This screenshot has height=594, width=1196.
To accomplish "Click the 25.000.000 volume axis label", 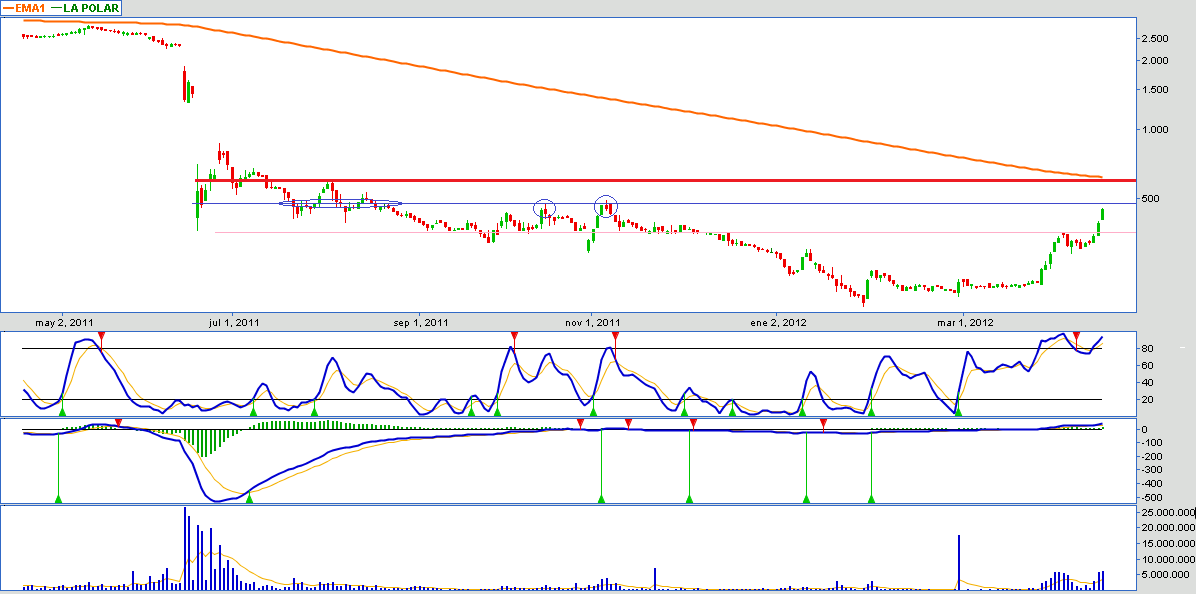I will [1165, 513].
